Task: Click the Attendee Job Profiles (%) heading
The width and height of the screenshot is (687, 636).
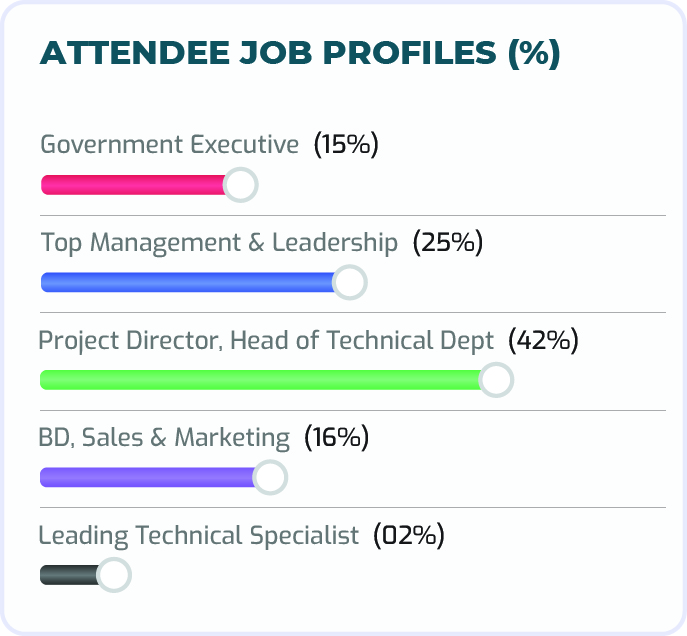Action: (300, 55)
